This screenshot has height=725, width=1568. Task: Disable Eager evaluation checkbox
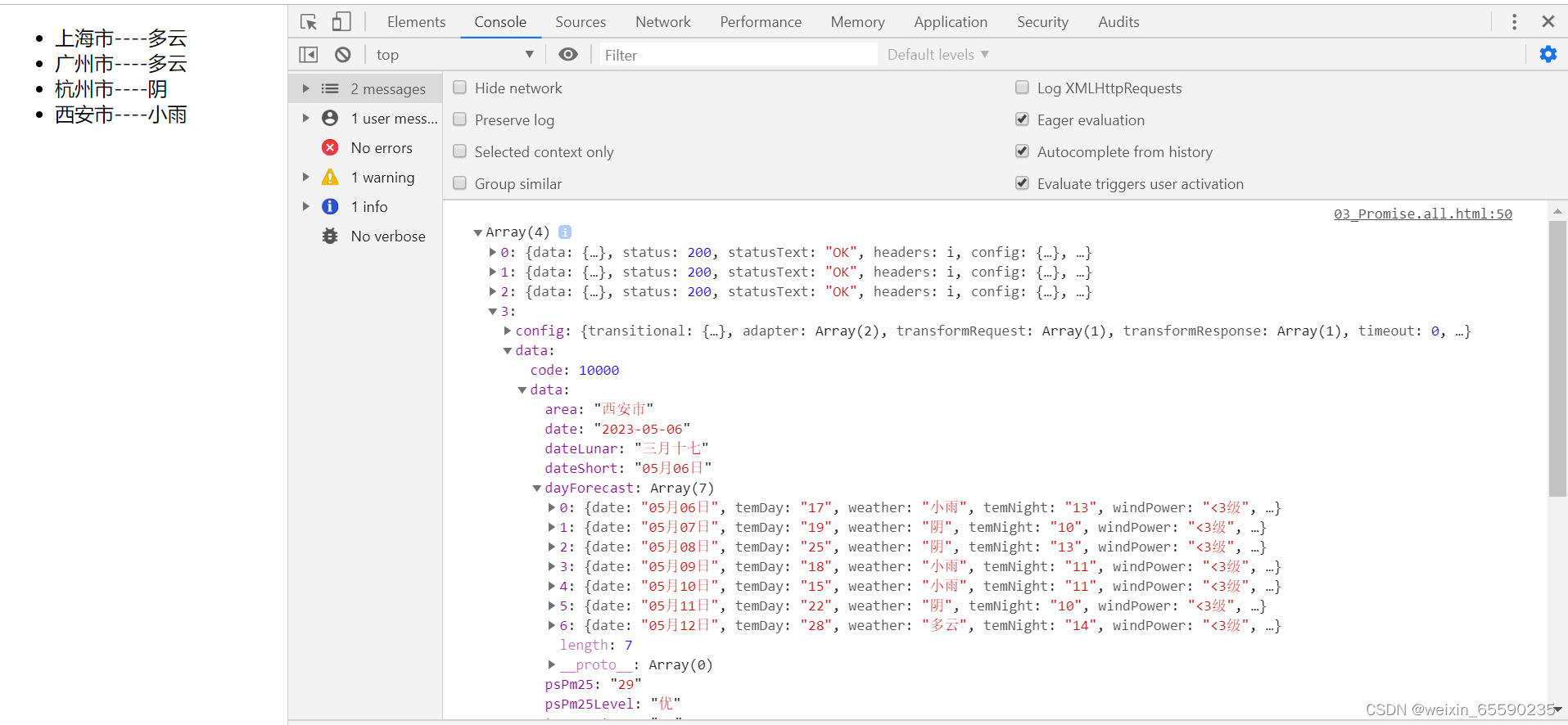1022,119
